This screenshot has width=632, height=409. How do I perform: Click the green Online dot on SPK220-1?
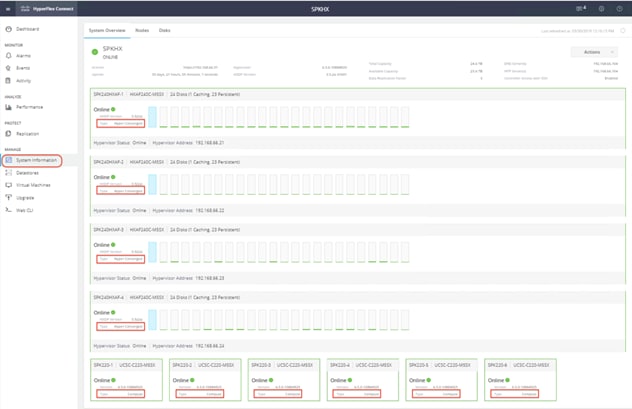click(x=114, y=380)
